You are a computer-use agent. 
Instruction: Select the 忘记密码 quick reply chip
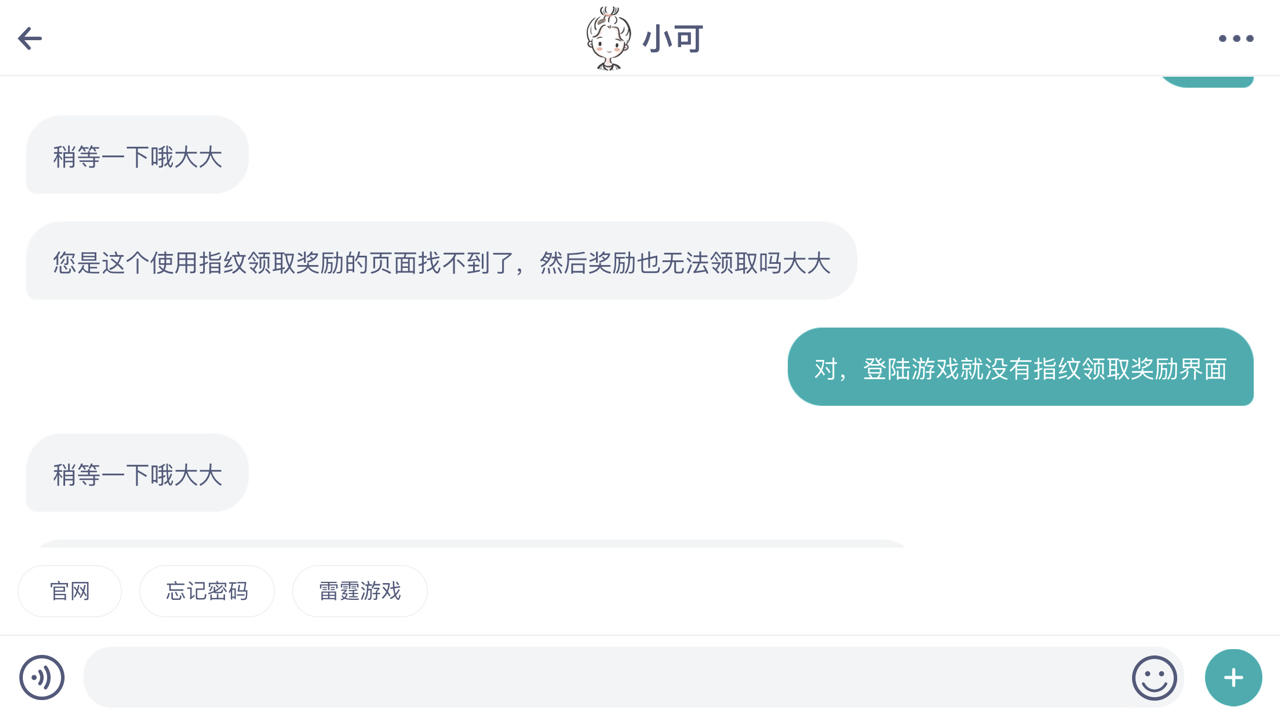click(207, 591)
